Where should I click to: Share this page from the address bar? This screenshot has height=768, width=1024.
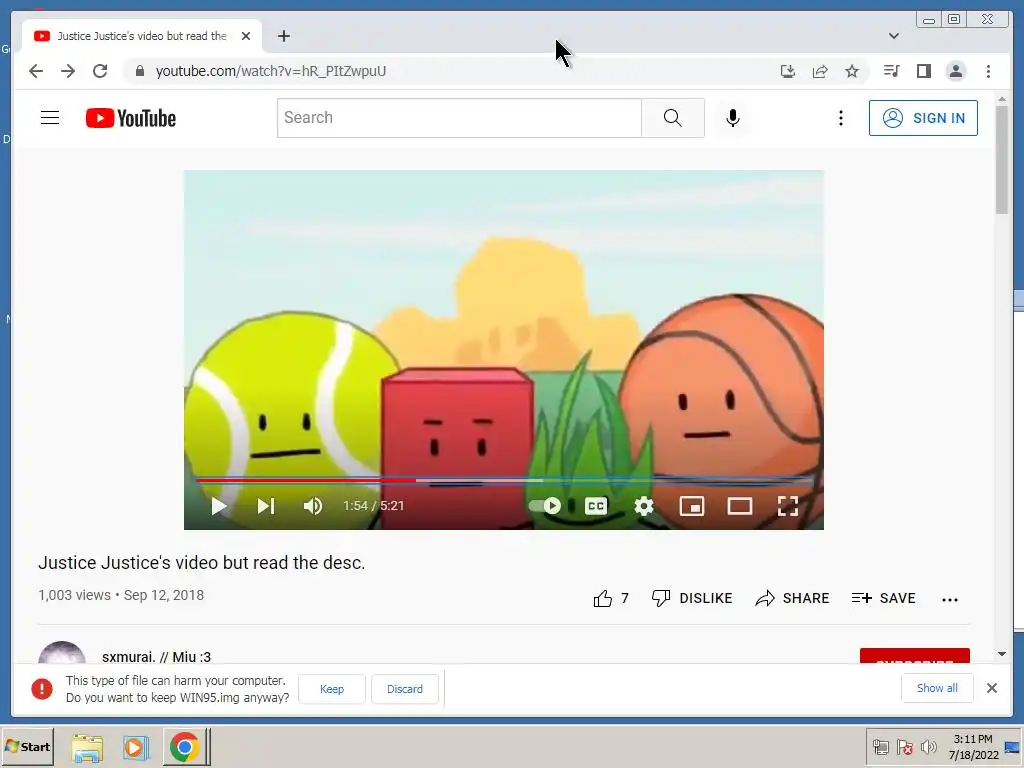pyautogui.click(x=820, y=71)
